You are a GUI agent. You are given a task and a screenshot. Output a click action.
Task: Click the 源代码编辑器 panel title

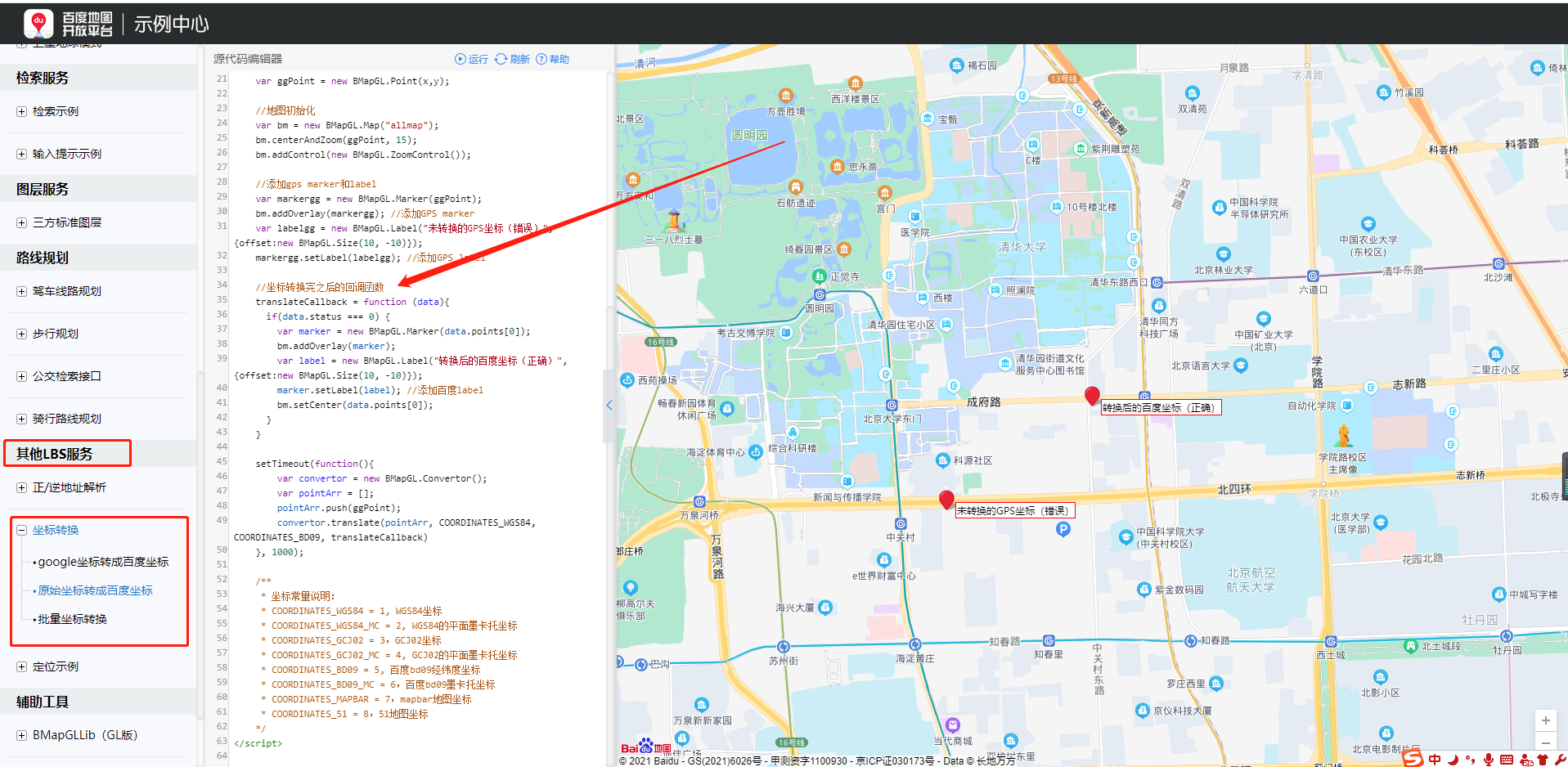coord(248,59)
